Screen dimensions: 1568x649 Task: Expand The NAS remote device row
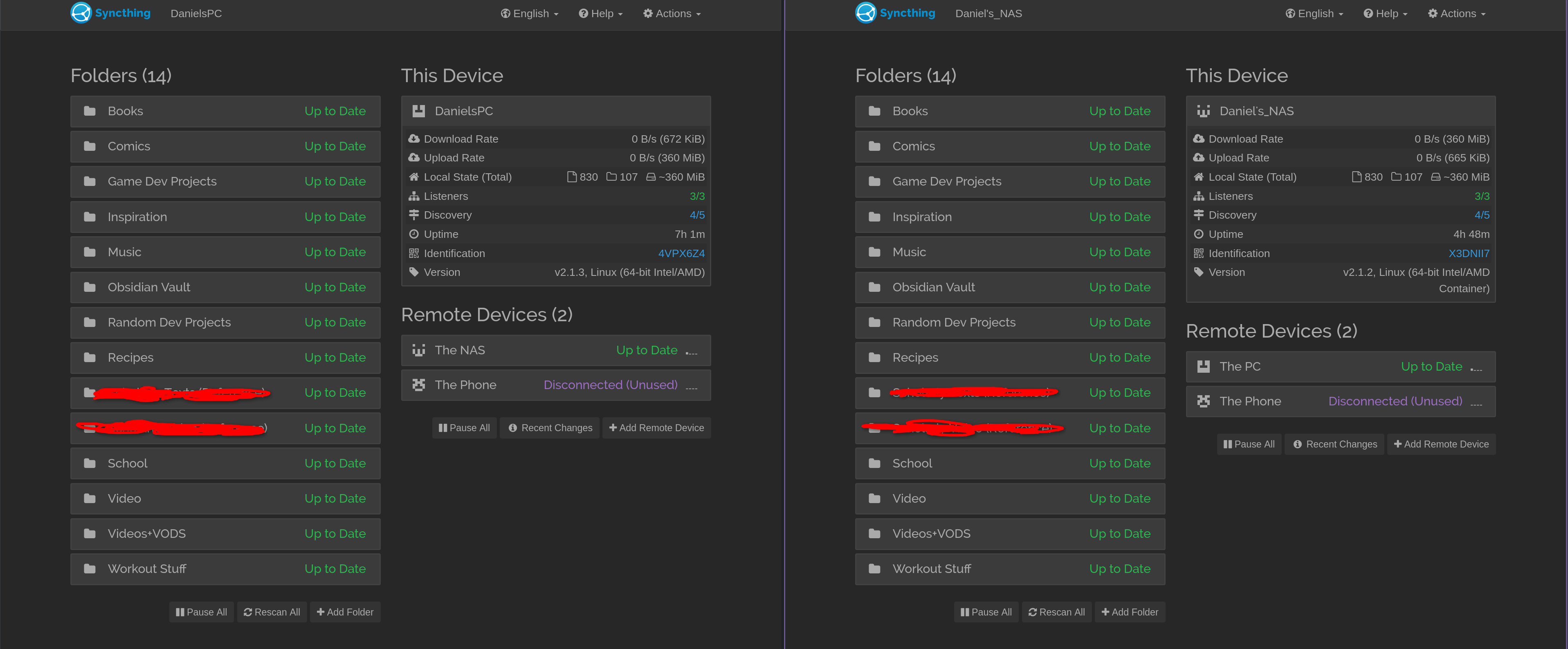(556, 350)
